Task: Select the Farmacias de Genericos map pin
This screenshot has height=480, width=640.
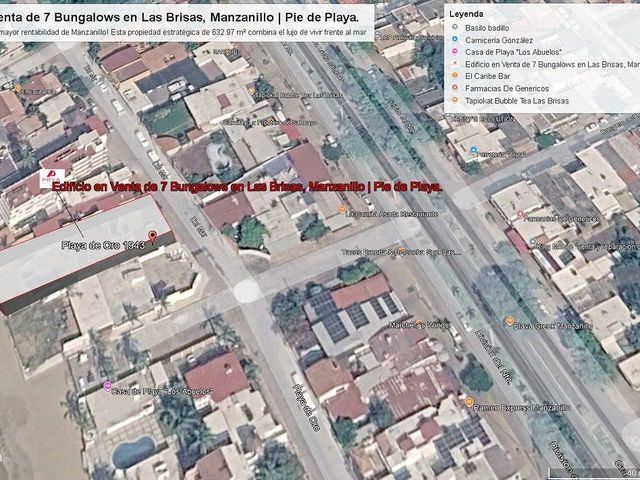Action: click(x=520, y=214)
